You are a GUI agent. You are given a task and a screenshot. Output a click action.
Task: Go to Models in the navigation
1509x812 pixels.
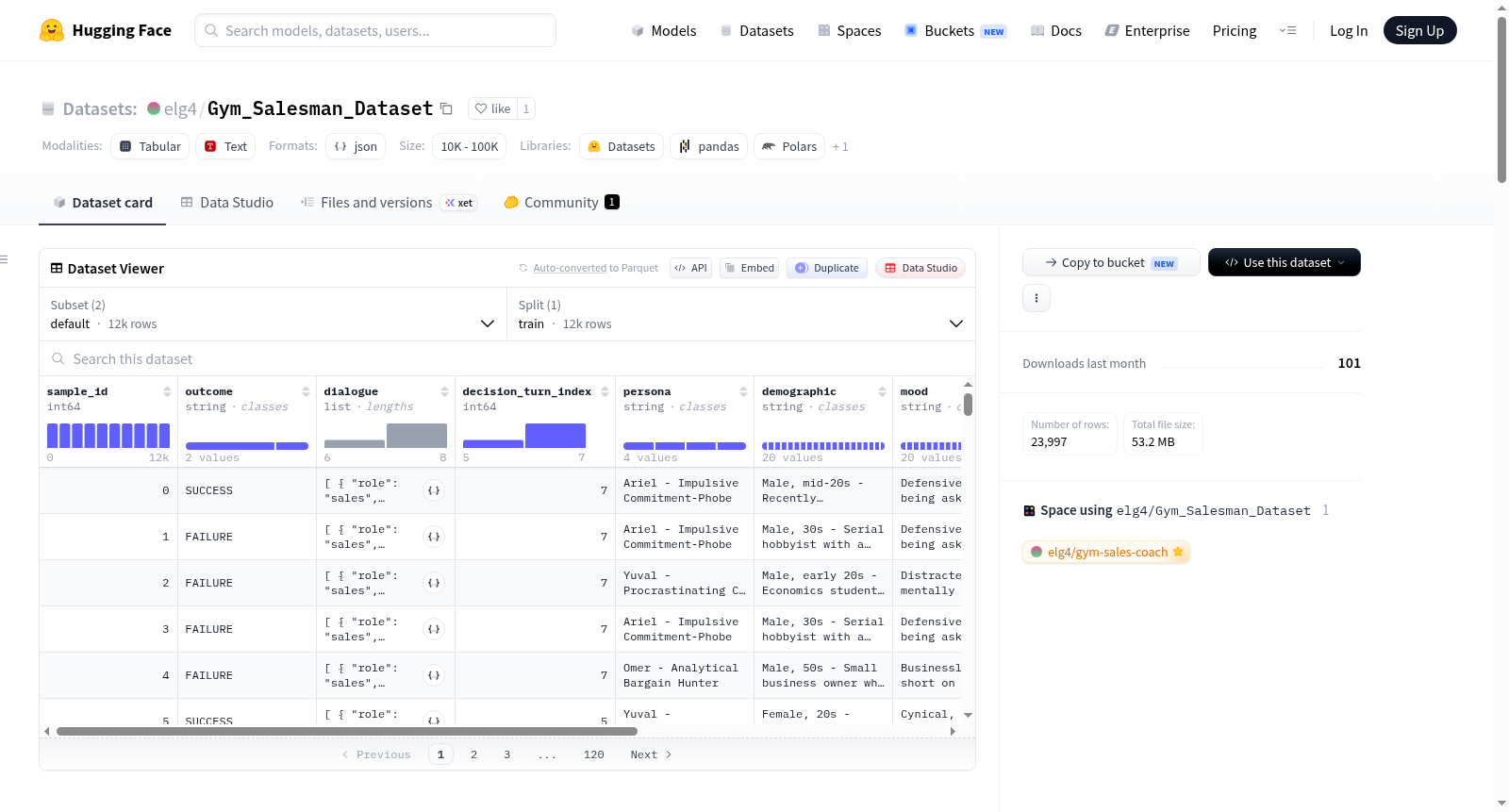(x=664, y=30)
